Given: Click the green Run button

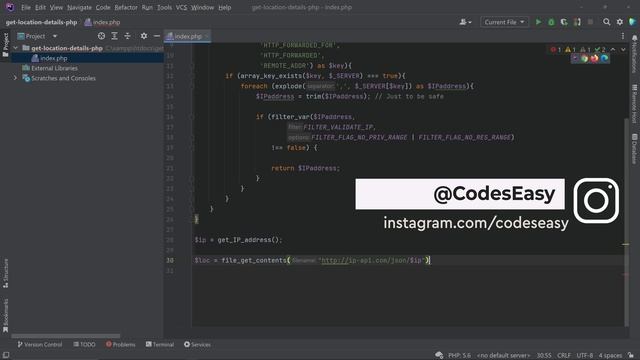Looking at the screenshot, I should (x=538, y=22).
